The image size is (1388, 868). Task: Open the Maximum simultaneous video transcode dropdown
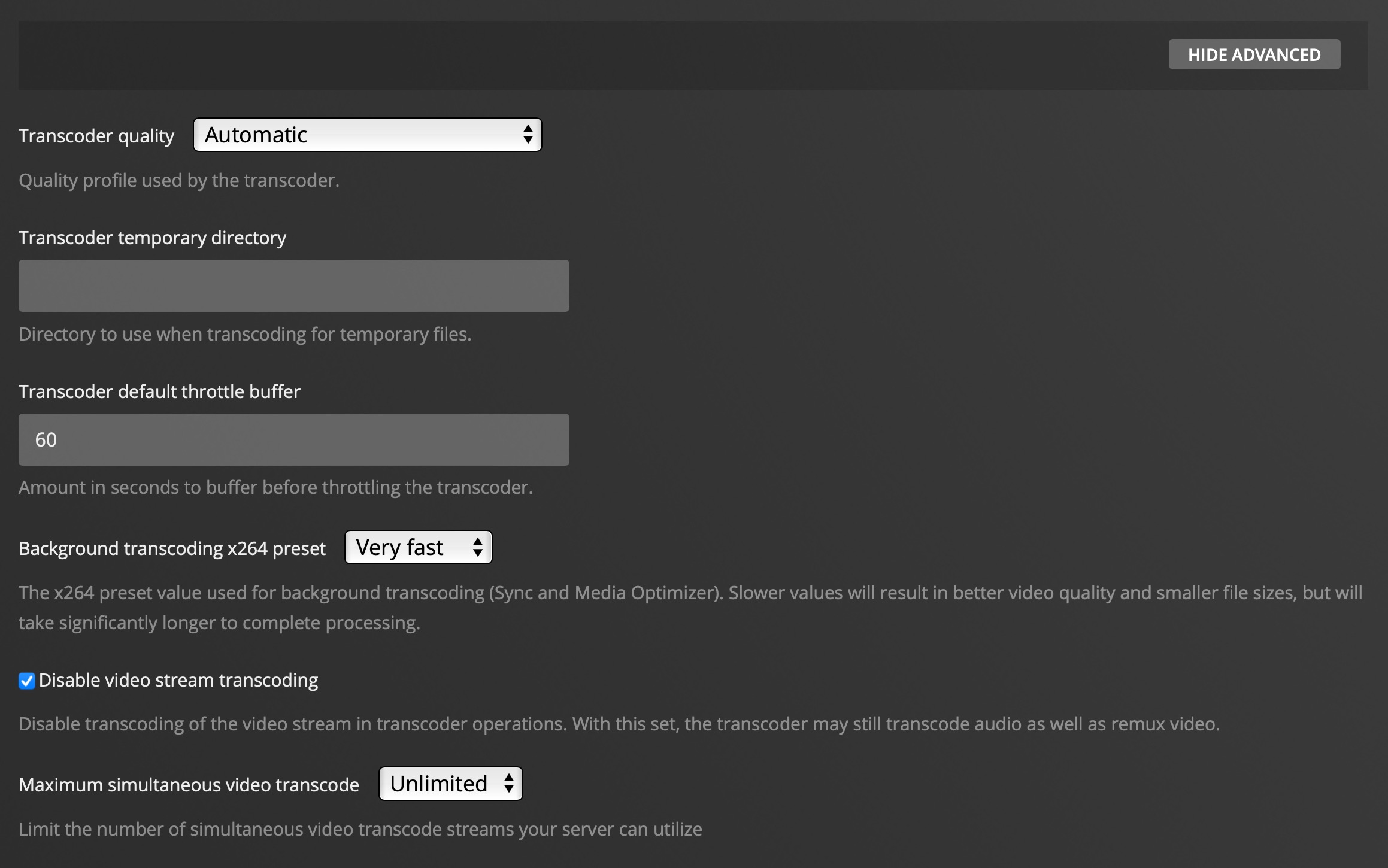click(x=450, y=784)
